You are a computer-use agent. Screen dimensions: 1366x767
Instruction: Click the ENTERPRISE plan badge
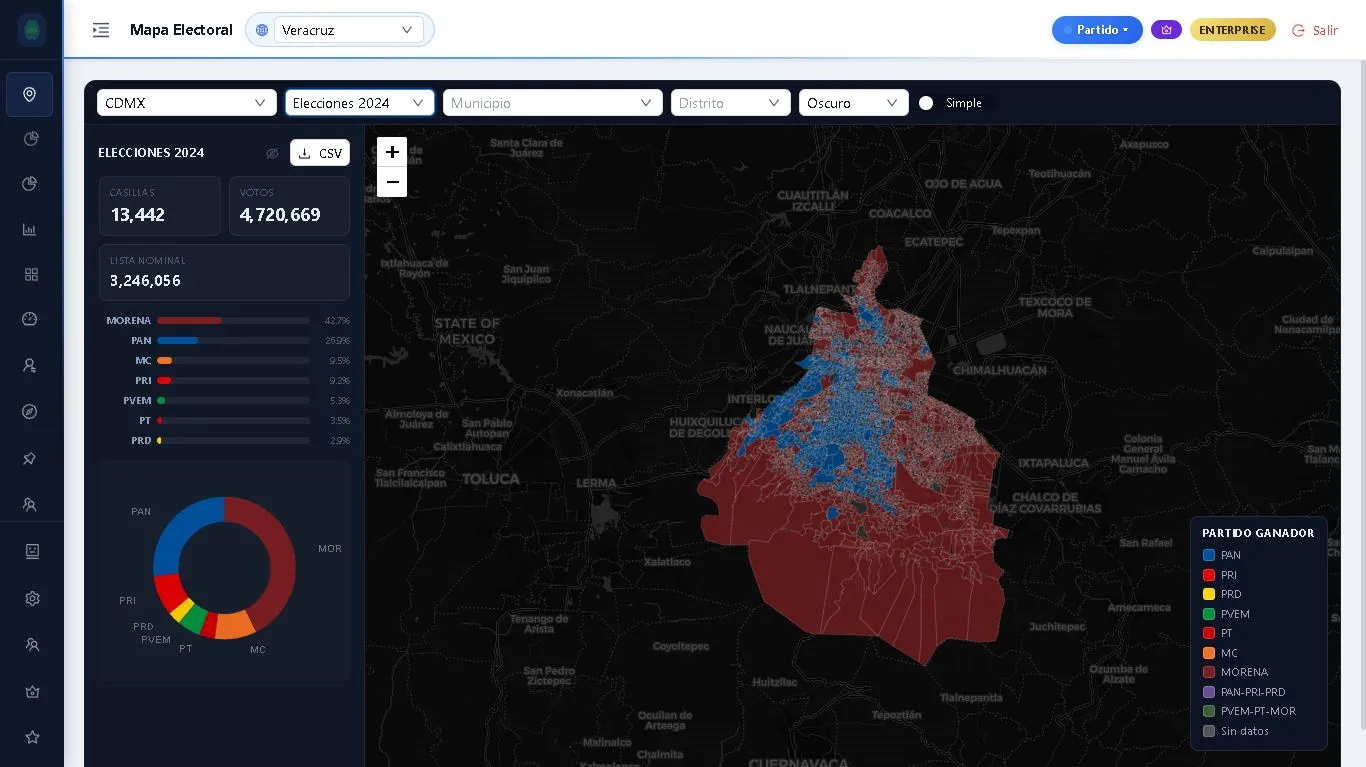point(1232,30)
